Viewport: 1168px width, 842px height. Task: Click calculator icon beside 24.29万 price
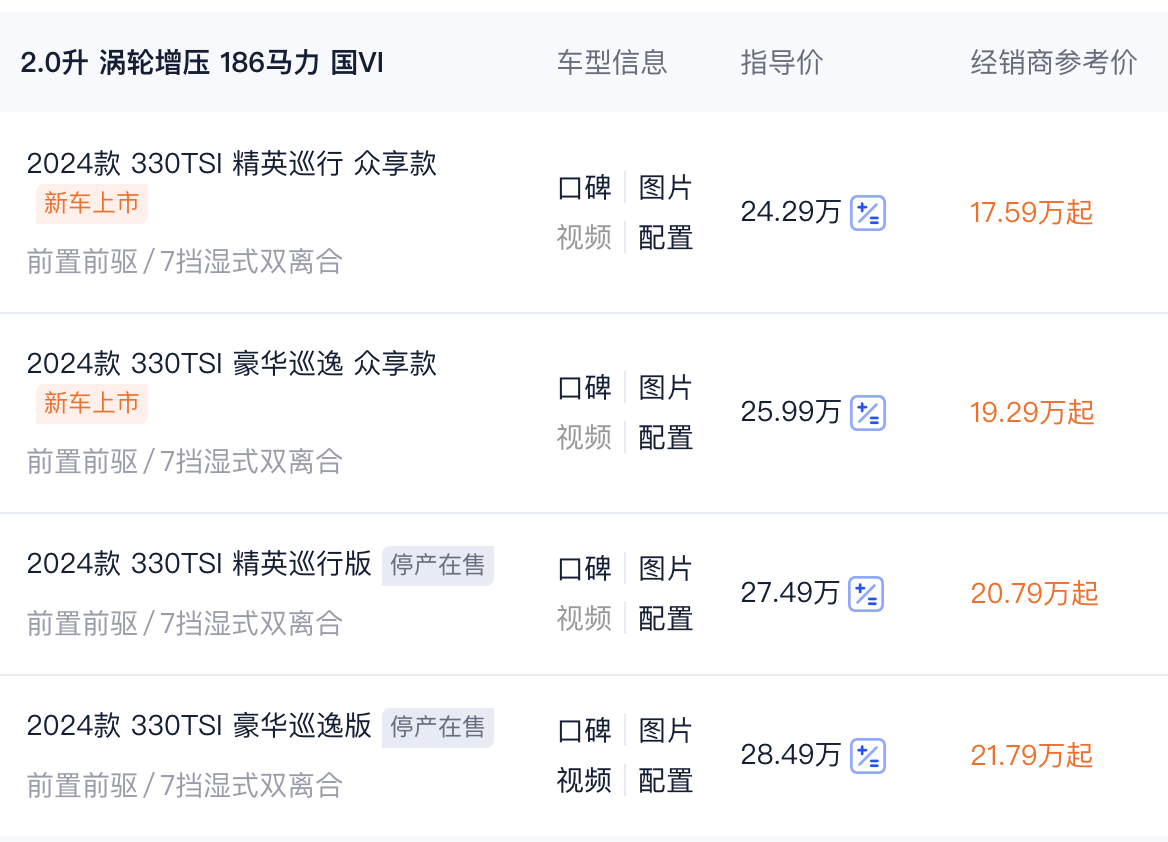tap(867, 213)
